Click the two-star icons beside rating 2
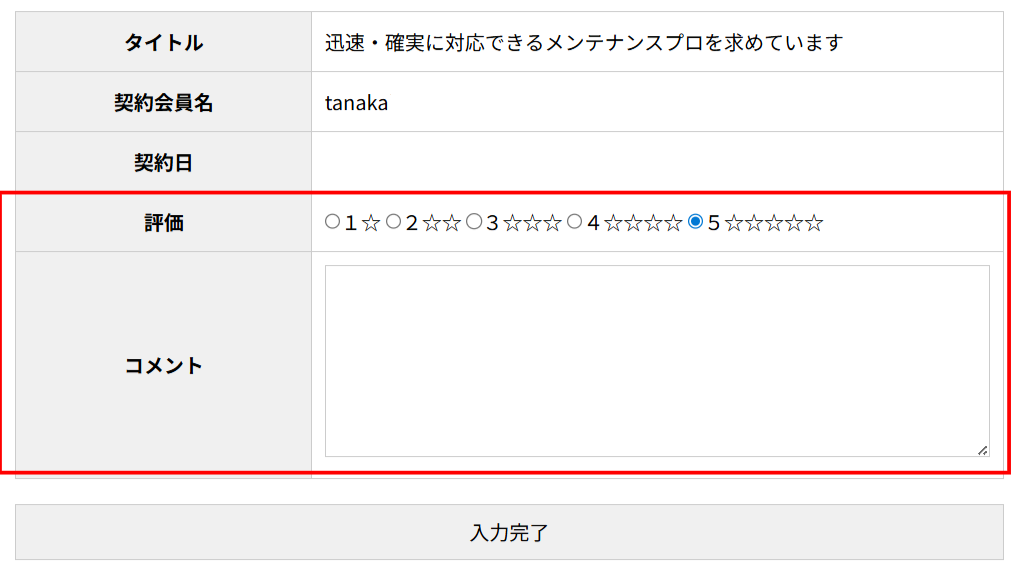Screen dimensions: 1020x584 [441, 223]
